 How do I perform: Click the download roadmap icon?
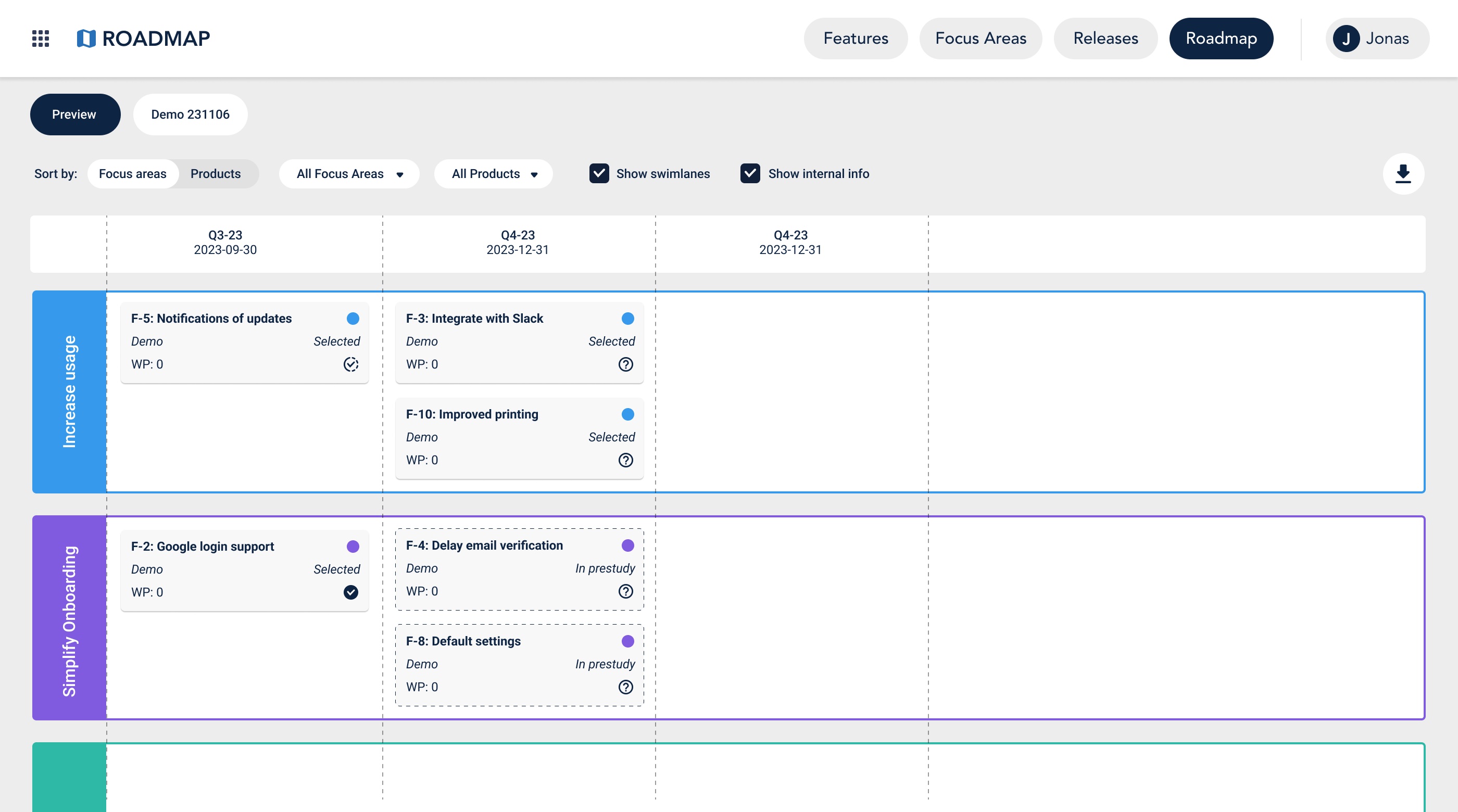1402,174
